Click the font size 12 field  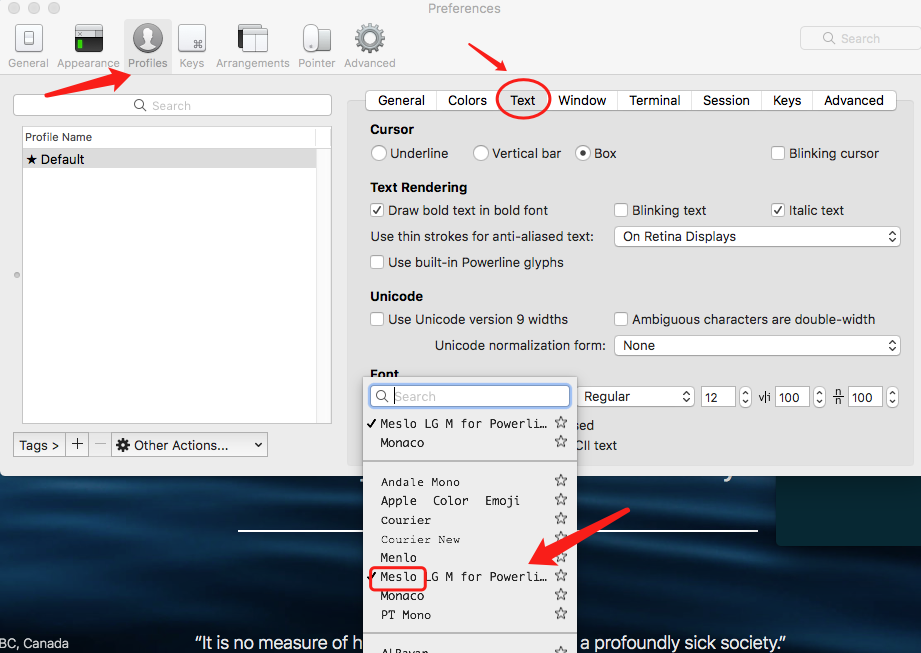[718, 397]
